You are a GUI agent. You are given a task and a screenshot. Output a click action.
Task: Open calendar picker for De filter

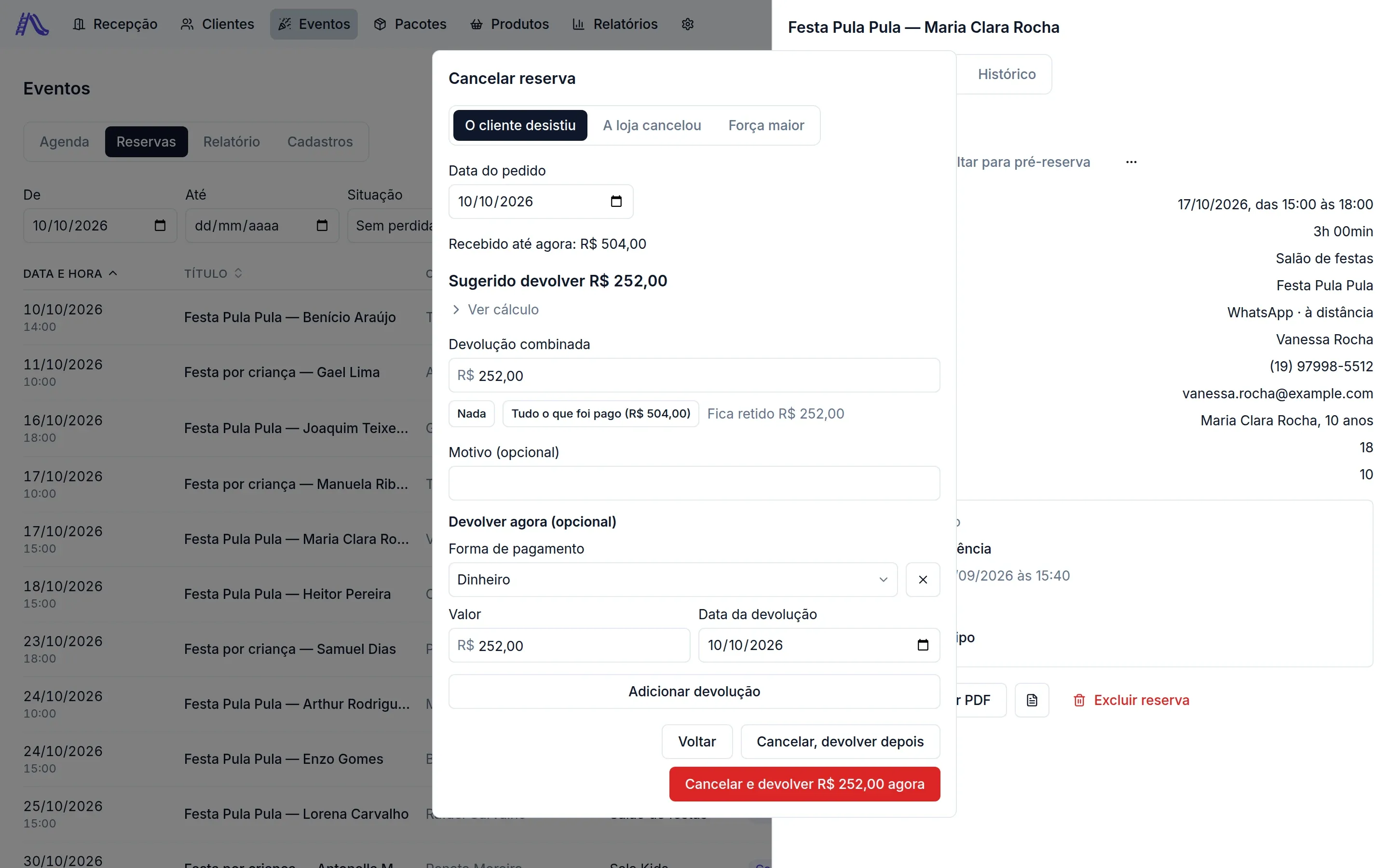160,226
